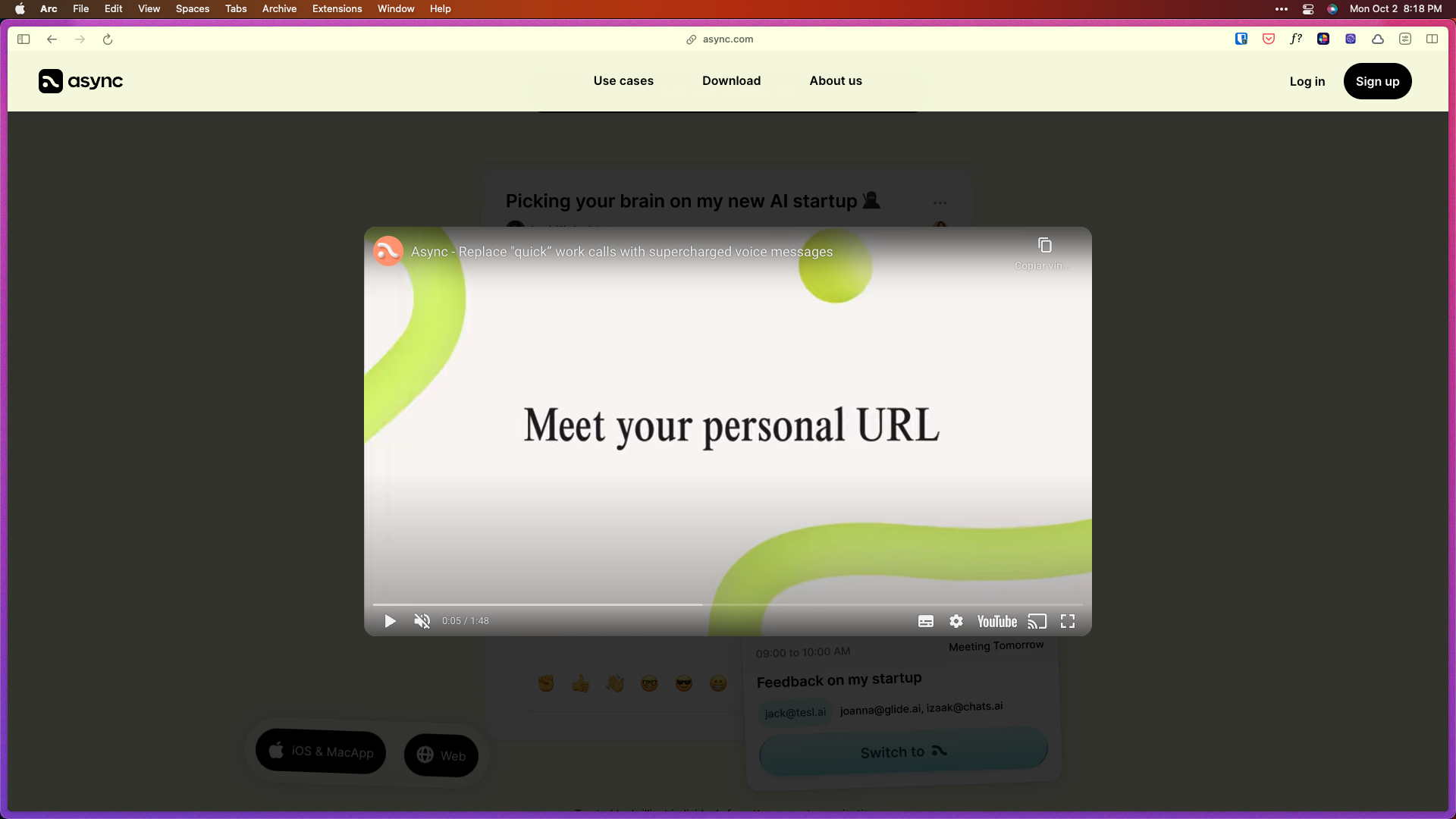
Task: Click the copy URL icon in video overlay
Action: 1043,245
